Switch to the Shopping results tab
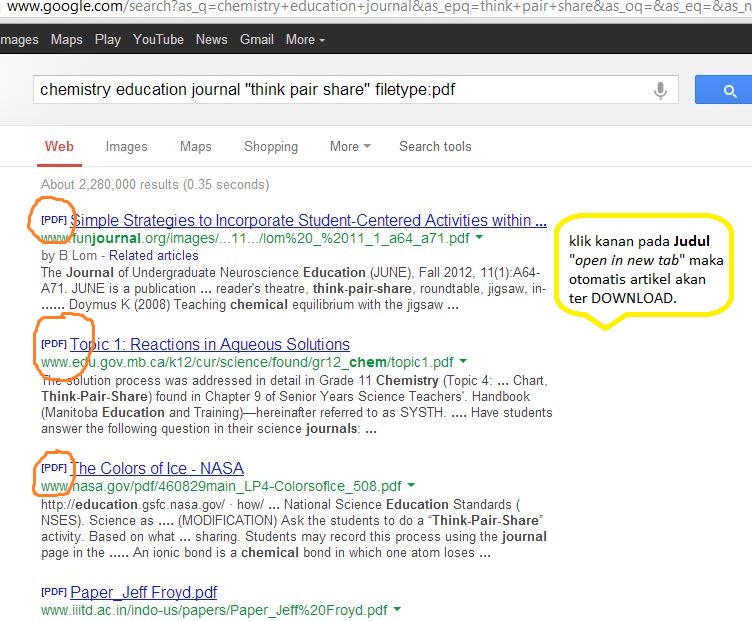This screenshot has height=621, width=752. click(271, 146)
